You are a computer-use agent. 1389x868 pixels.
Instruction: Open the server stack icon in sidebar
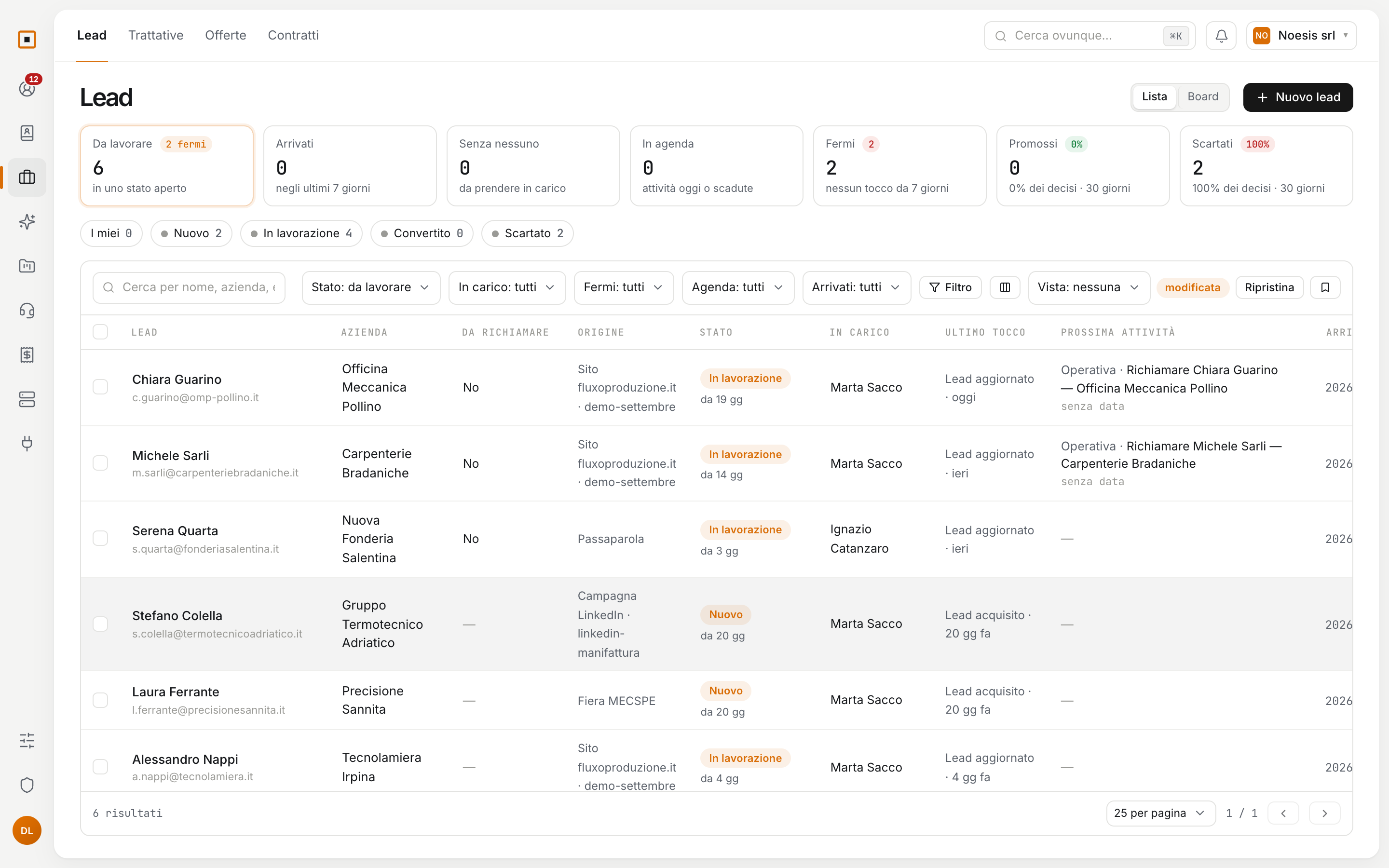[27, 399]
